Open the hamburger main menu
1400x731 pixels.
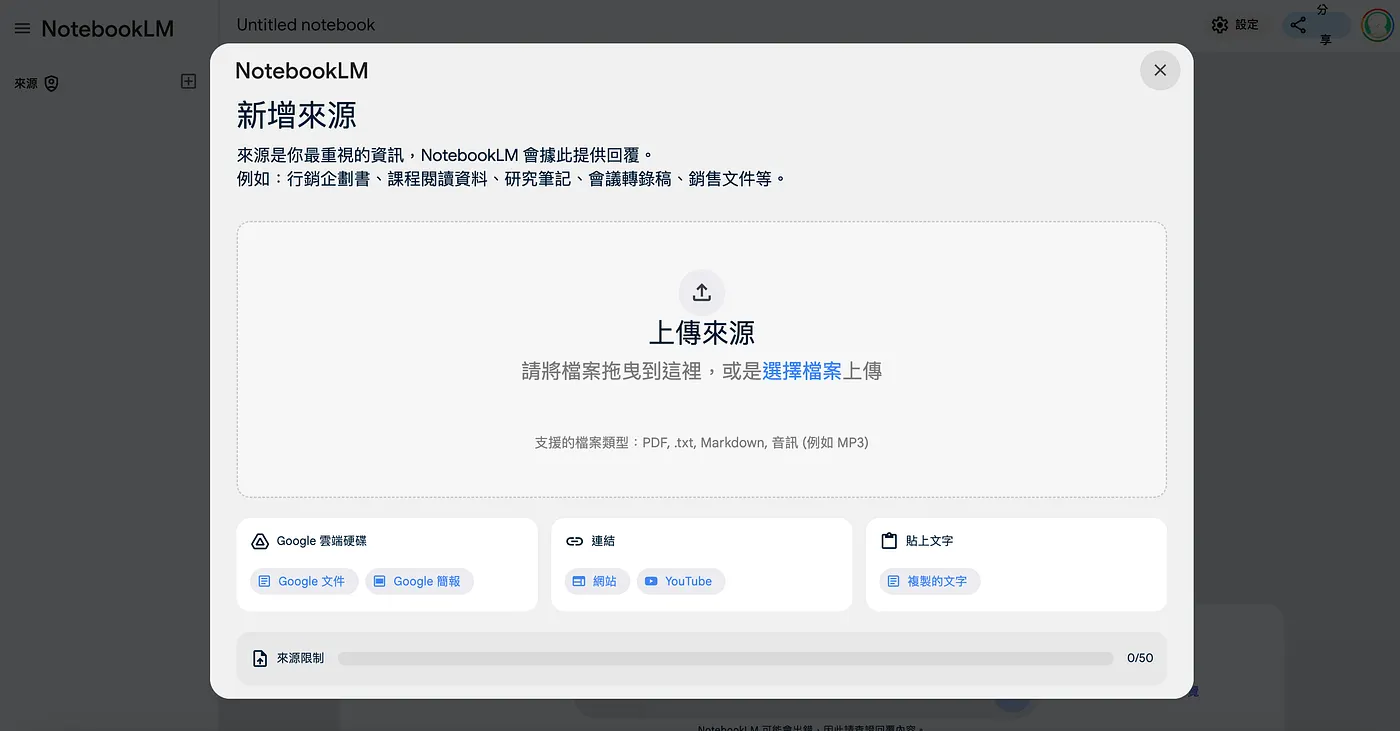(x=22, y=29)
